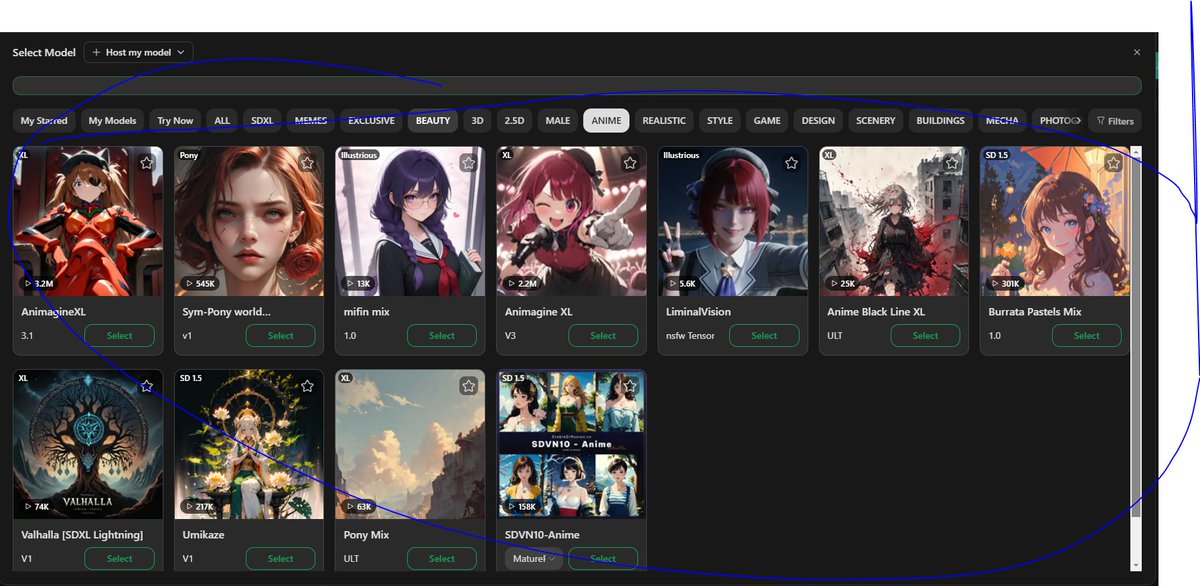This screenshot has height=586, width=1200.
Task: Filter models by the SDXL tab
Action: (262, 121)
